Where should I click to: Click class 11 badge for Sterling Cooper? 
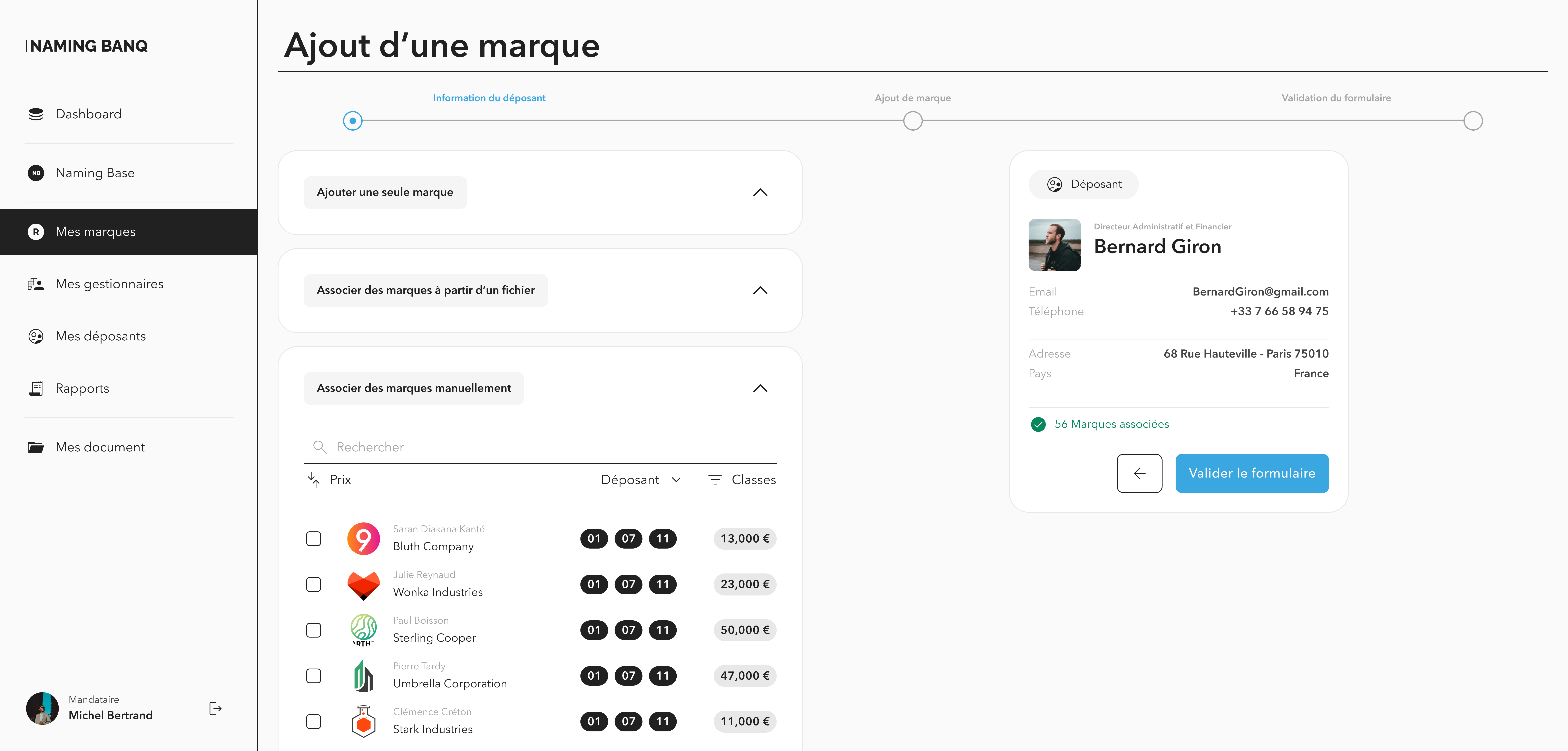pos(663,630)
